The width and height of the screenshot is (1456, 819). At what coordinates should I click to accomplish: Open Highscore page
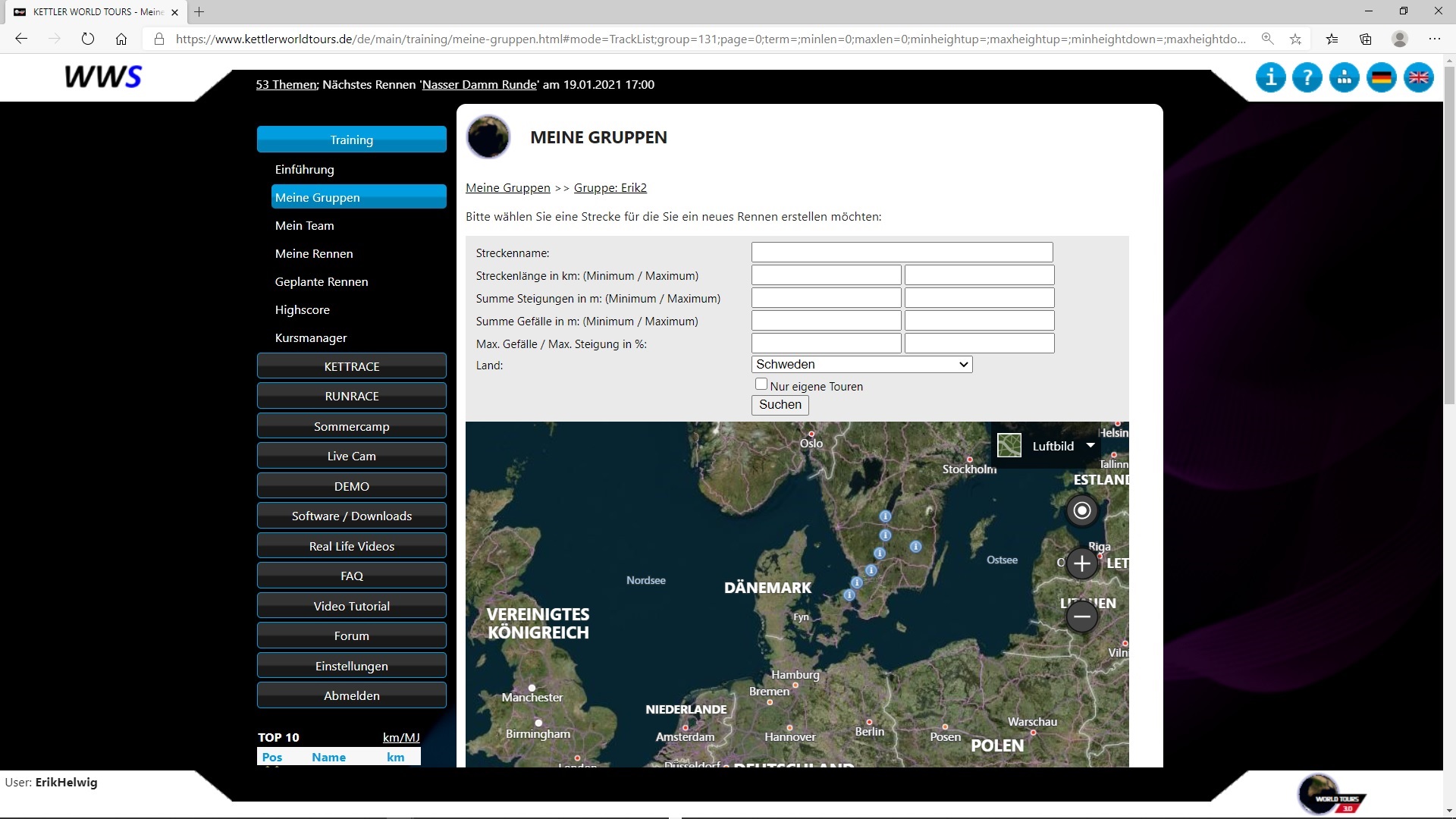pyautogui.click(x=303, y=309)
